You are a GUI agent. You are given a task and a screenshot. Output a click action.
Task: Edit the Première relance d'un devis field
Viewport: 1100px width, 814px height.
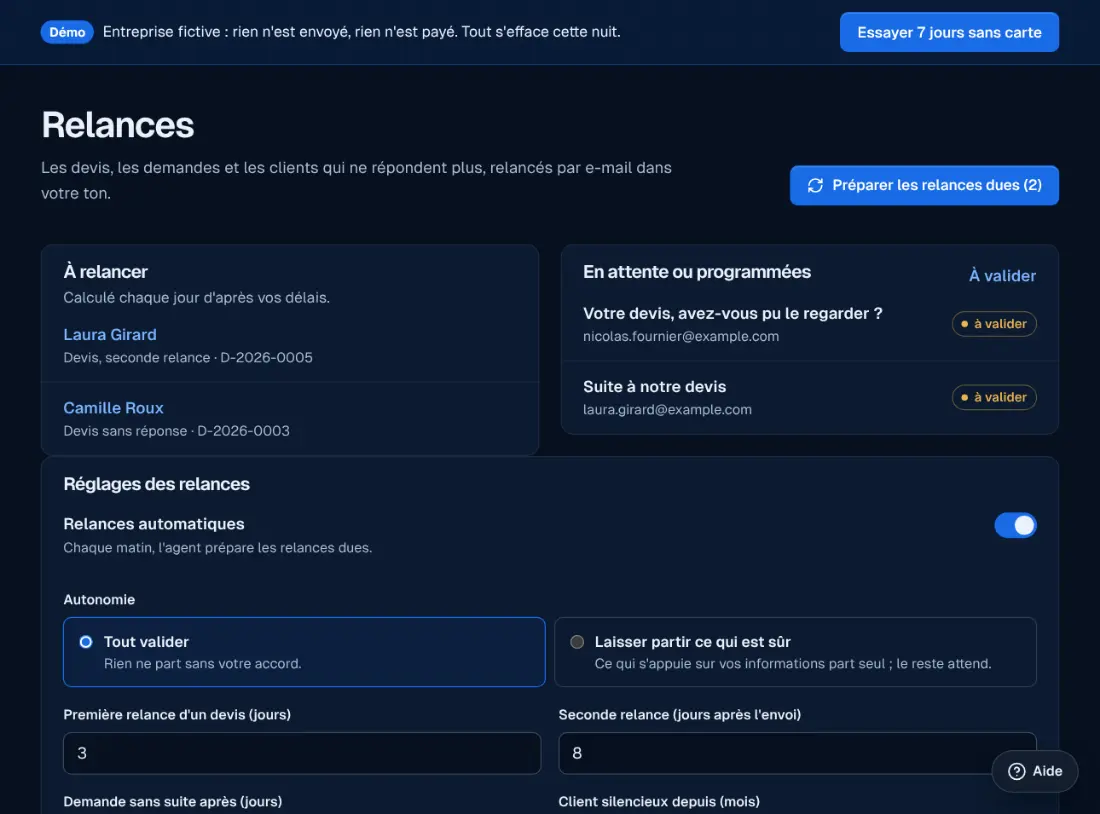[302, 753]
